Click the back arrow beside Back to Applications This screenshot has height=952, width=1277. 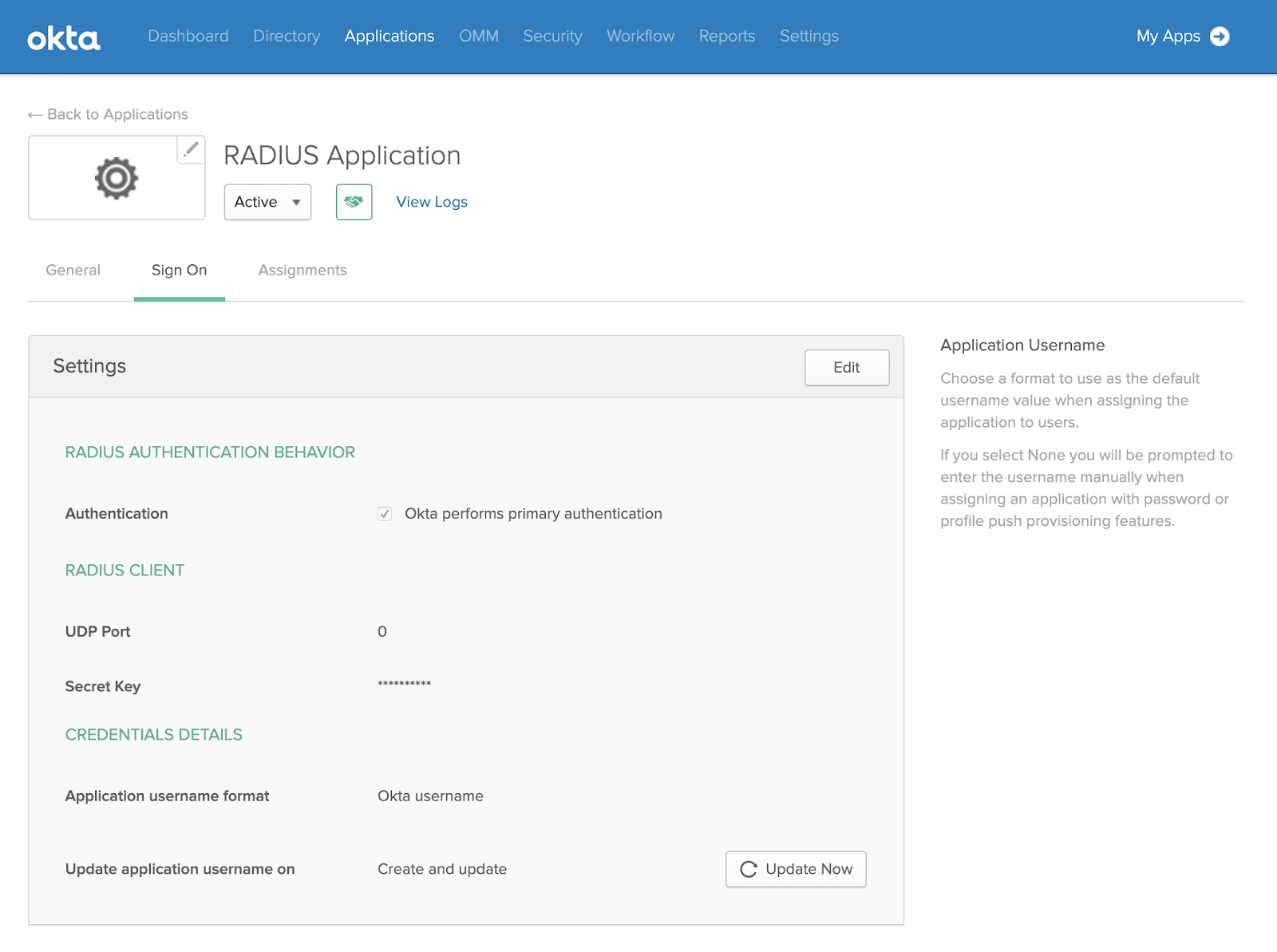[35, 115]
